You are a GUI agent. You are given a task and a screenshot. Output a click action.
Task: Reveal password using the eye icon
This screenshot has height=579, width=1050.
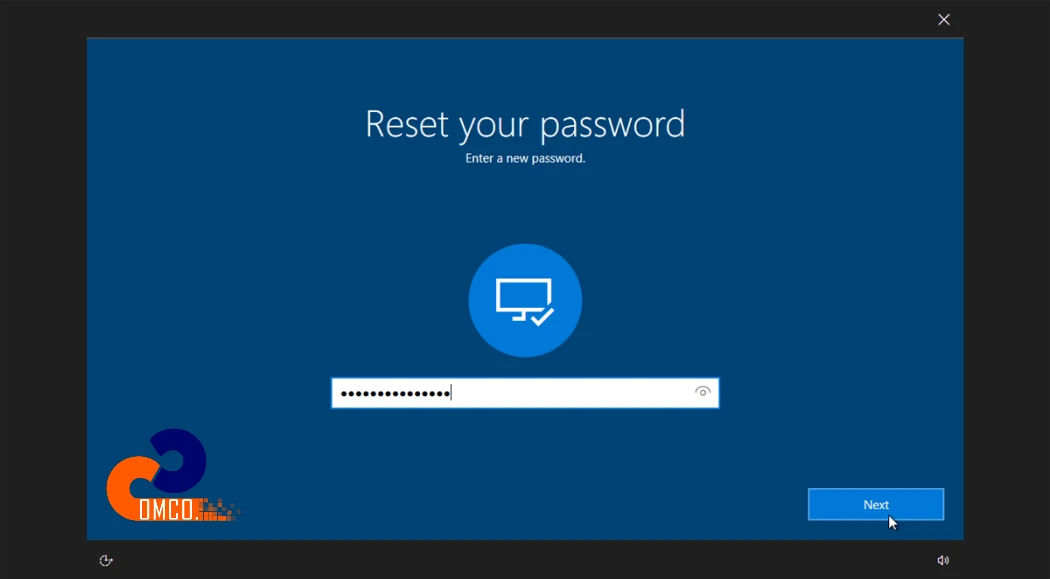(x=702, y=392)
